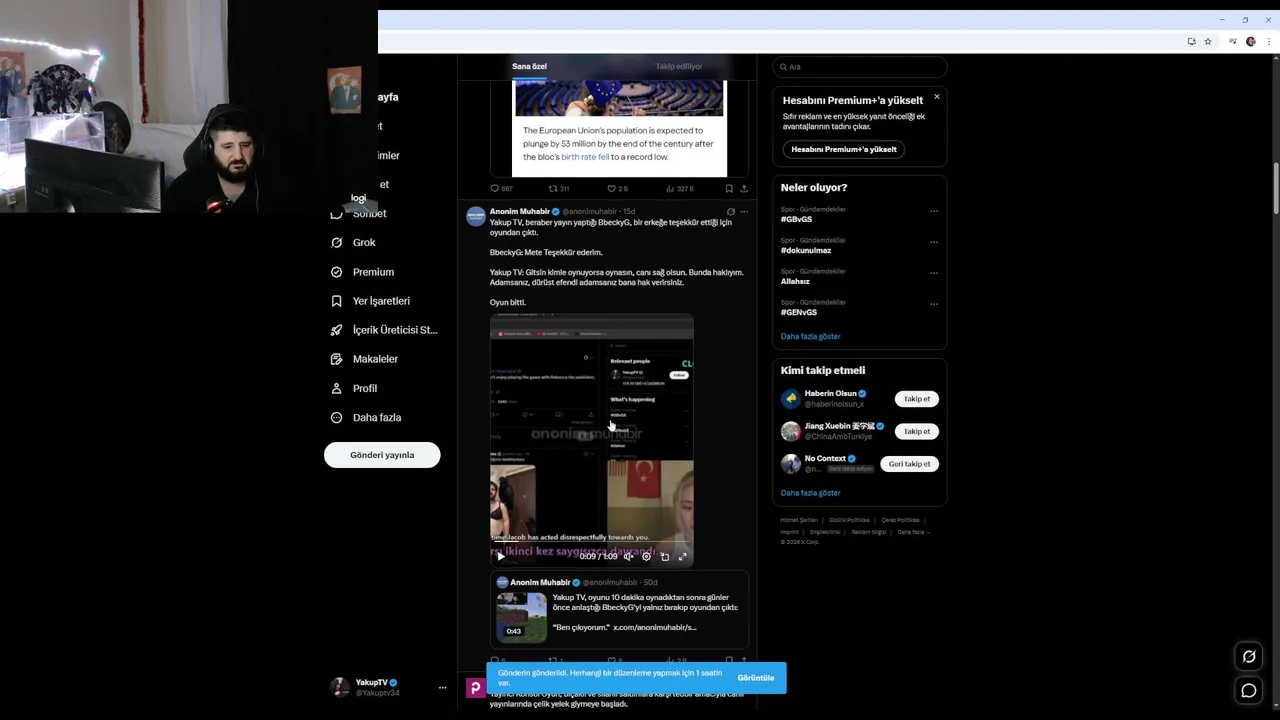Open options for #dokunulmaz trend
The height and width of the screenshot is (720, 1280).
tap(933, 242)
